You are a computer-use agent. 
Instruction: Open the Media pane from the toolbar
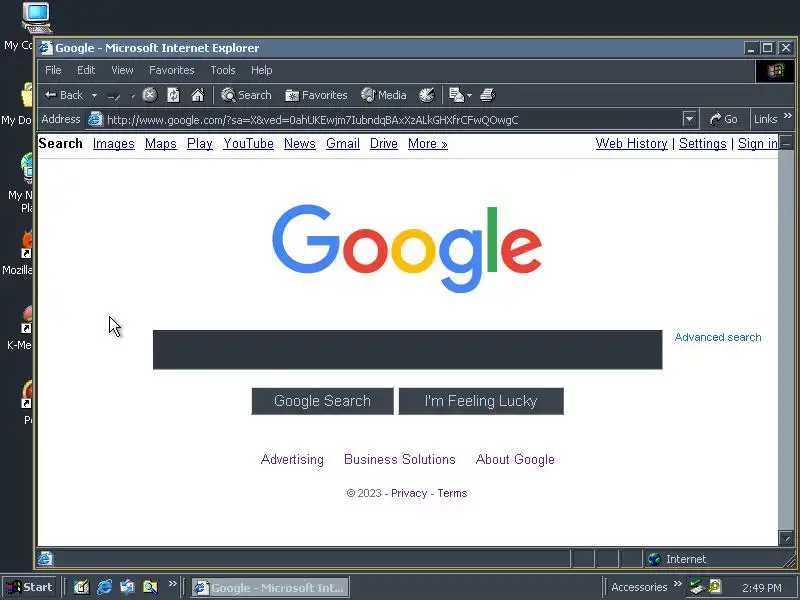point(384,95)
